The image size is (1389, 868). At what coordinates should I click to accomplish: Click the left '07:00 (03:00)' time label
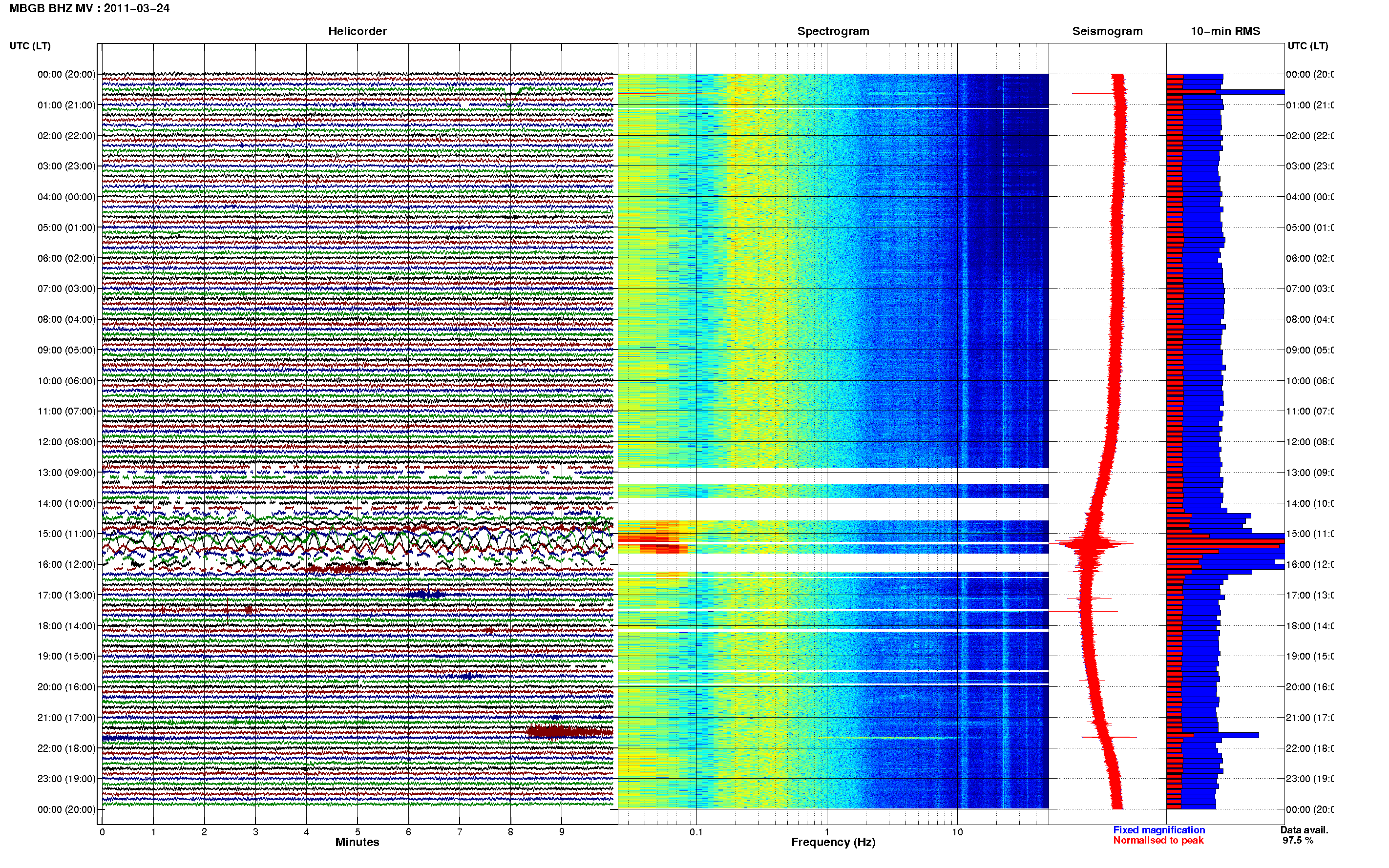pos(66,288)
